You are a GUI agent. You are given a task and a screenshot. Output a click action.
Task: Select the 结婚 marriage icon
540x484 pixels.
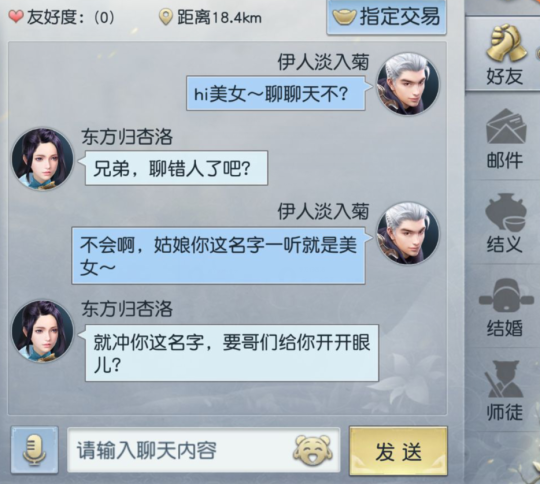tap(506, 308)
